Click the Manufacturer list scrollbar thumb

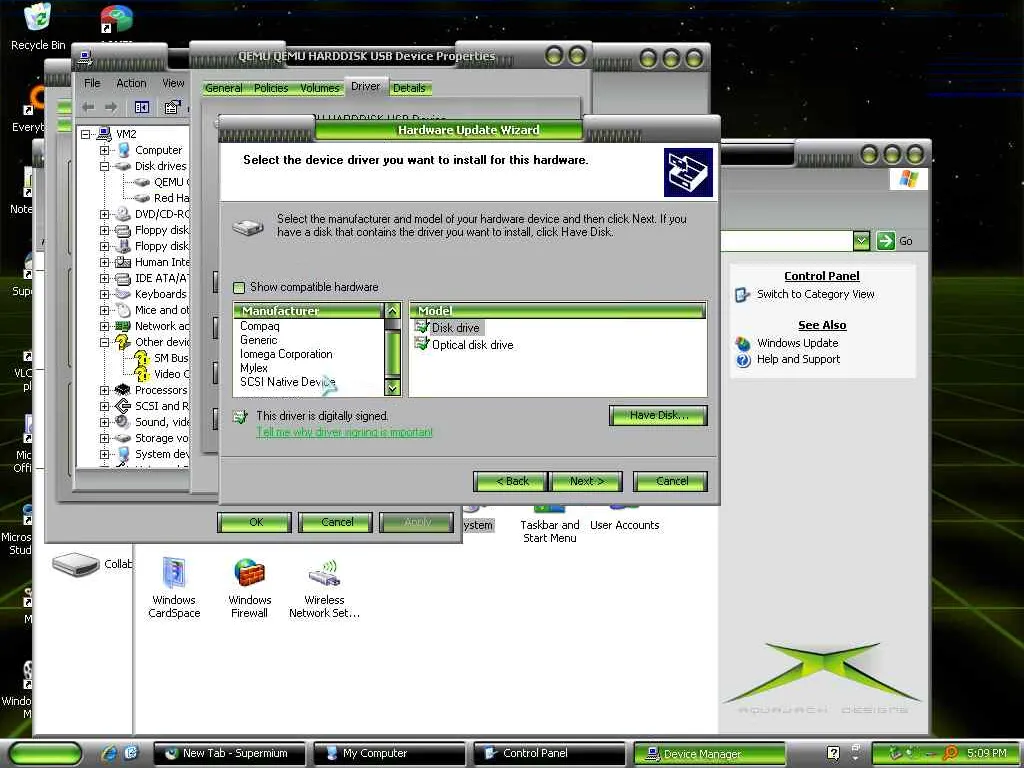click(392, 353)
